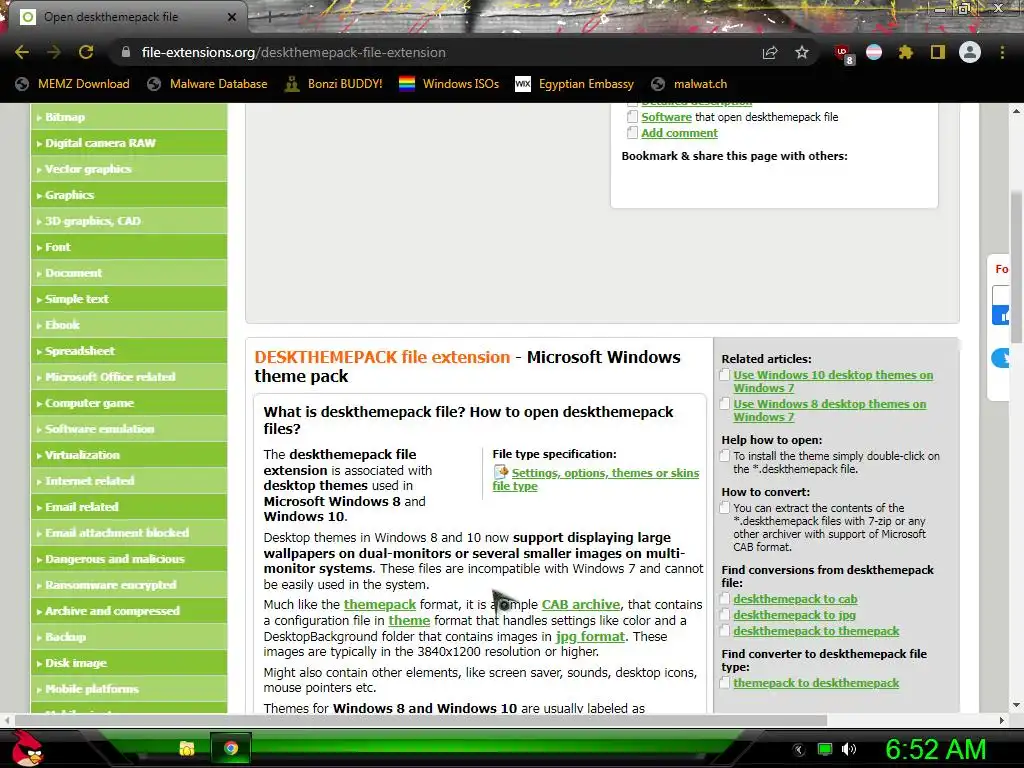This screenshot has width=1024, height=768.
Task: Click the page icon beside Add comment
Action: tap(632, 133)
